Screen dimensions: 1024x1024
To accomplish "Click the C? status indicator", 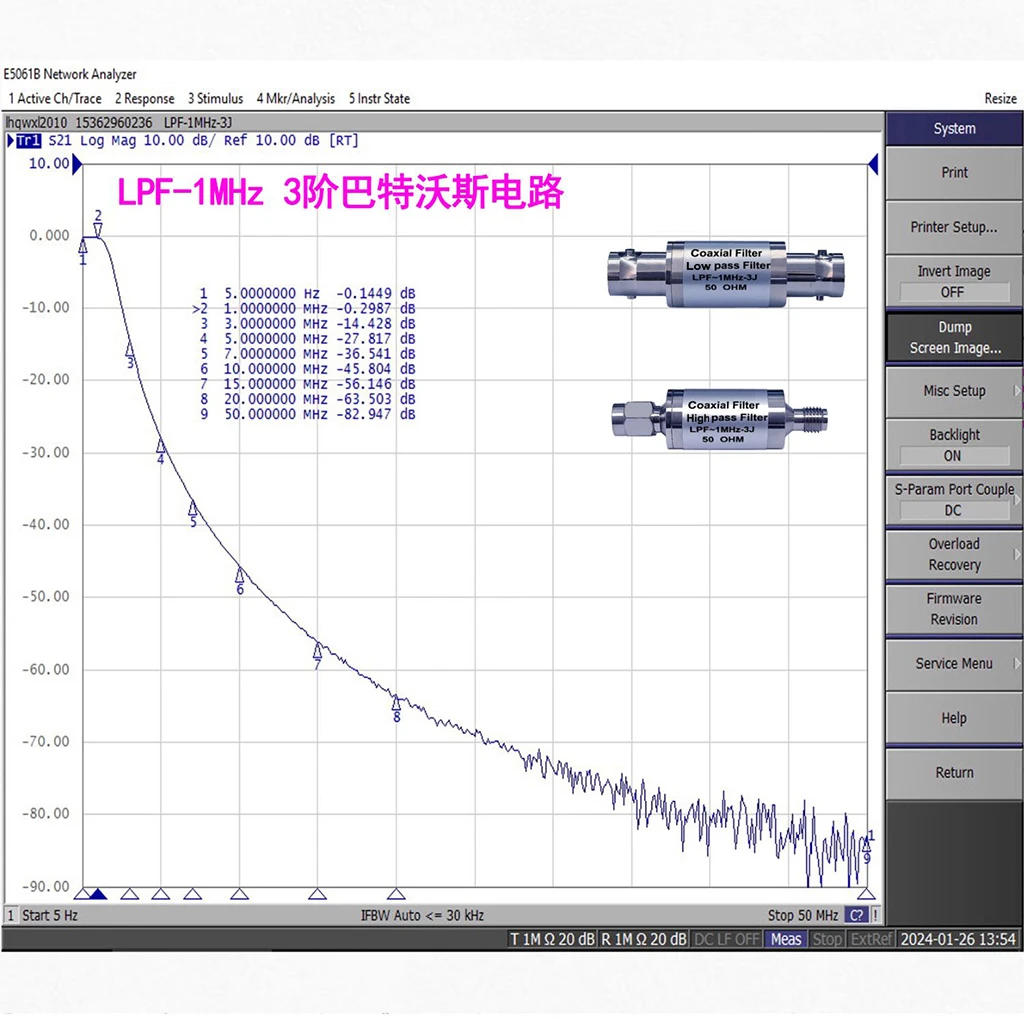I will coord(857,915).
